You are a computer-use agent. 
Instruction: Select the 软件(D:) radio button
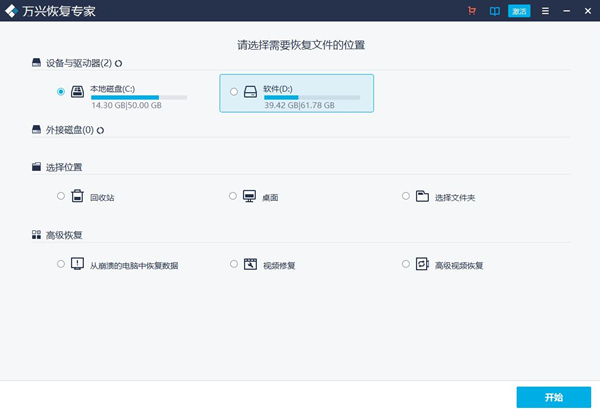click(x=234, y=91)
